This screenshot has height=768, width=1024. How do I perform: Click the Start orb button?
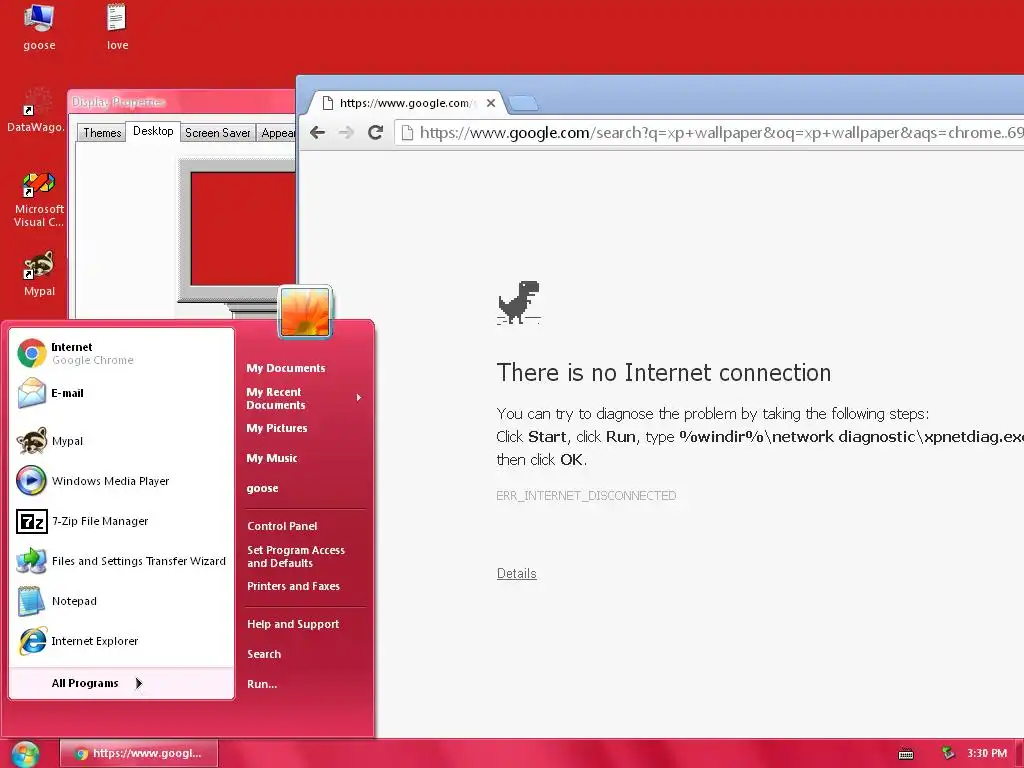25,754
